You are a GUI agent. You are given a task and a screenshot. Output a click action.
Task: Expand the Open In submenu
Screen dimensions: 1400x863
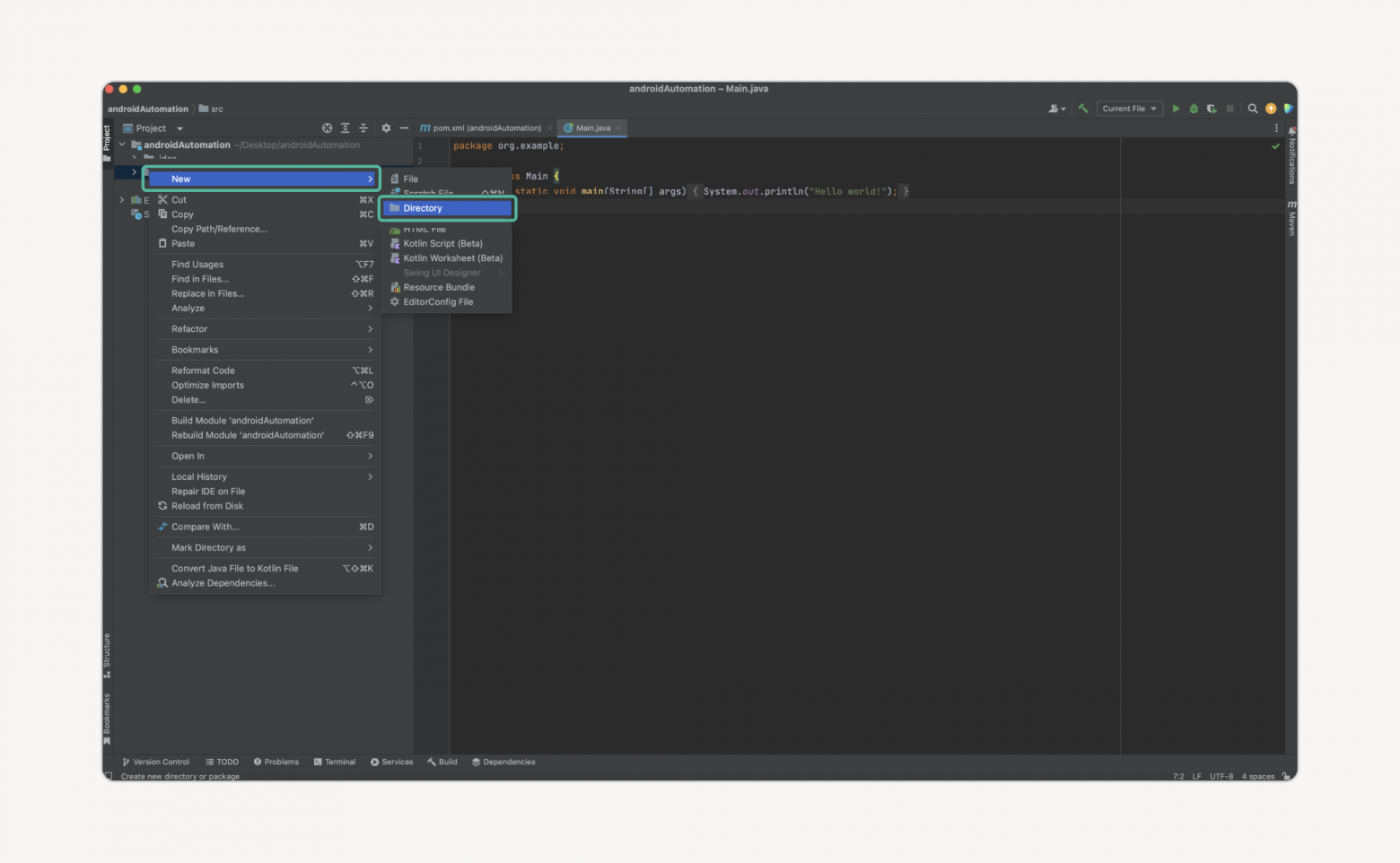pos(265,456)
